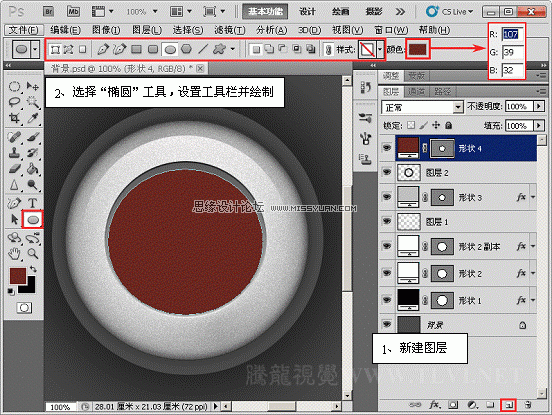Select the Horizontal Type tool
Viewport: 552px width, 415px height.
pyautogui.click(x=33, y=203)
